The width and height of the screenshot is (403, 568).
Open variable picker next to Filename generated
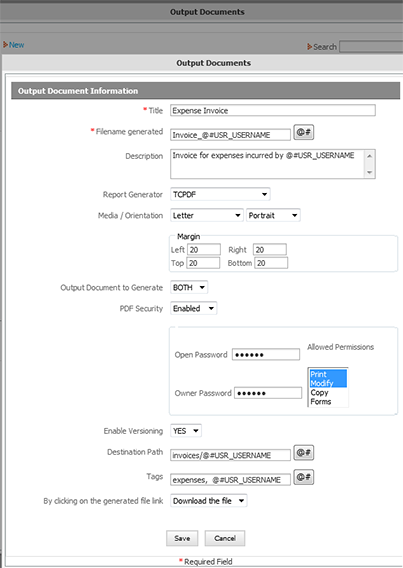pyautogui.click(x=303, y=132)
